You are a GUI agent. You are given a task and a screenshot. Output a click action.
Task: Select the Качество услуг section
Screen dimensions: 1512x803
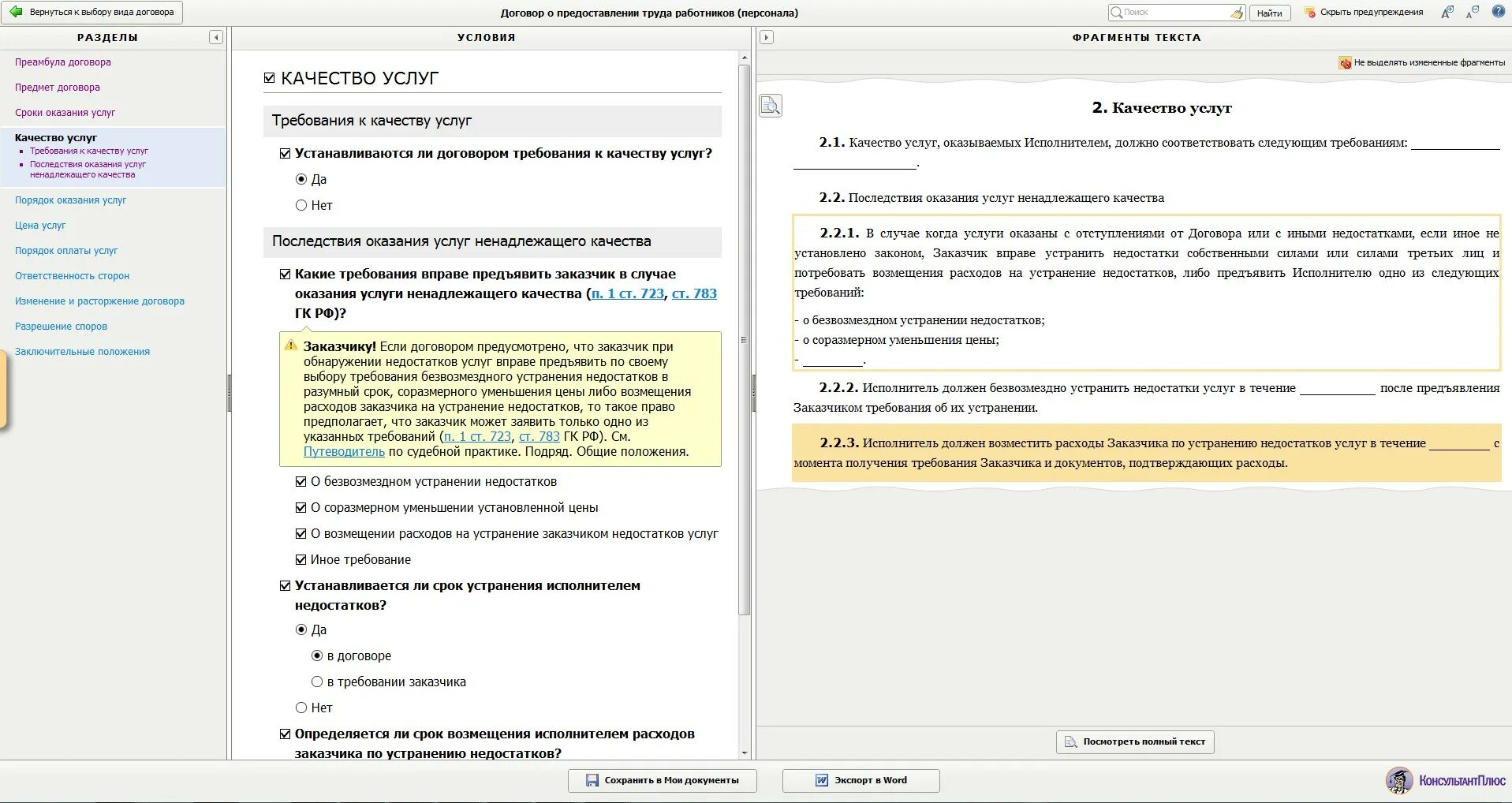(x=56, y=138)
